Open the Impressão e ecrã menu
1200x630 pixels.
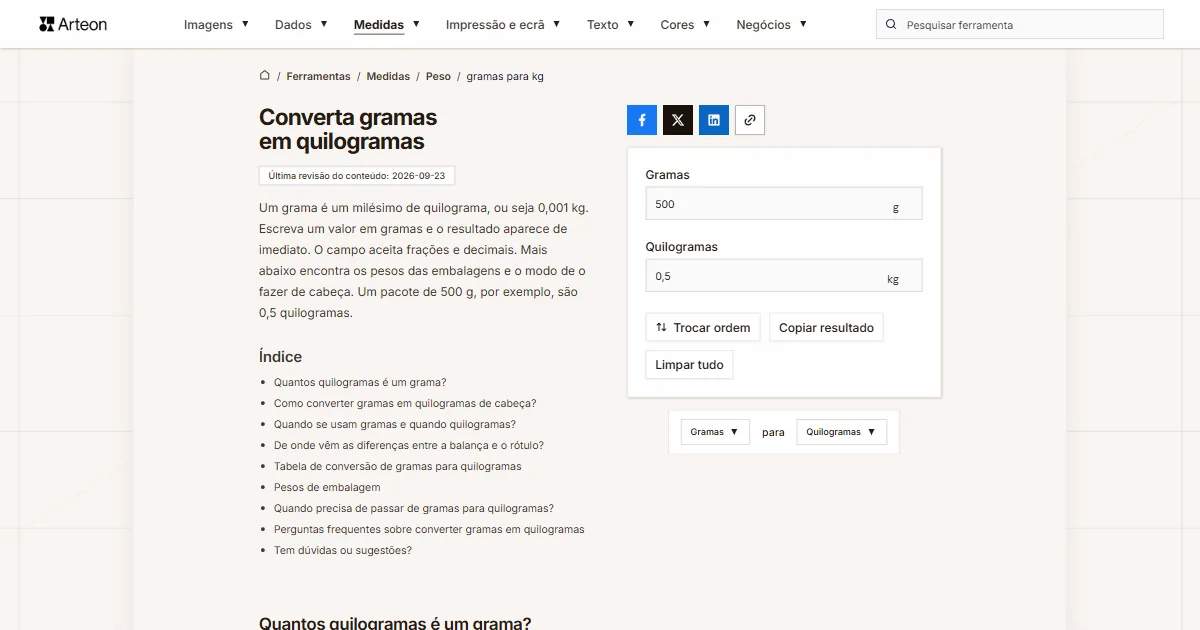tap(503, 24)
